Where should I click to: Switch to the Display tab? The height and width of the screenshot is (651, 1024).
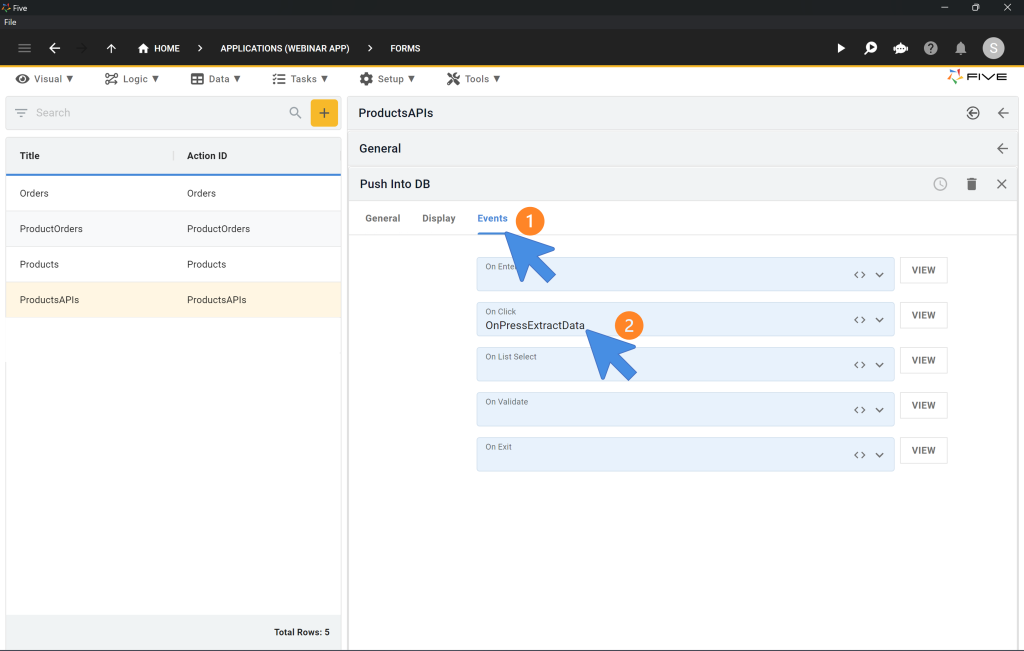(x=438, y=218)
